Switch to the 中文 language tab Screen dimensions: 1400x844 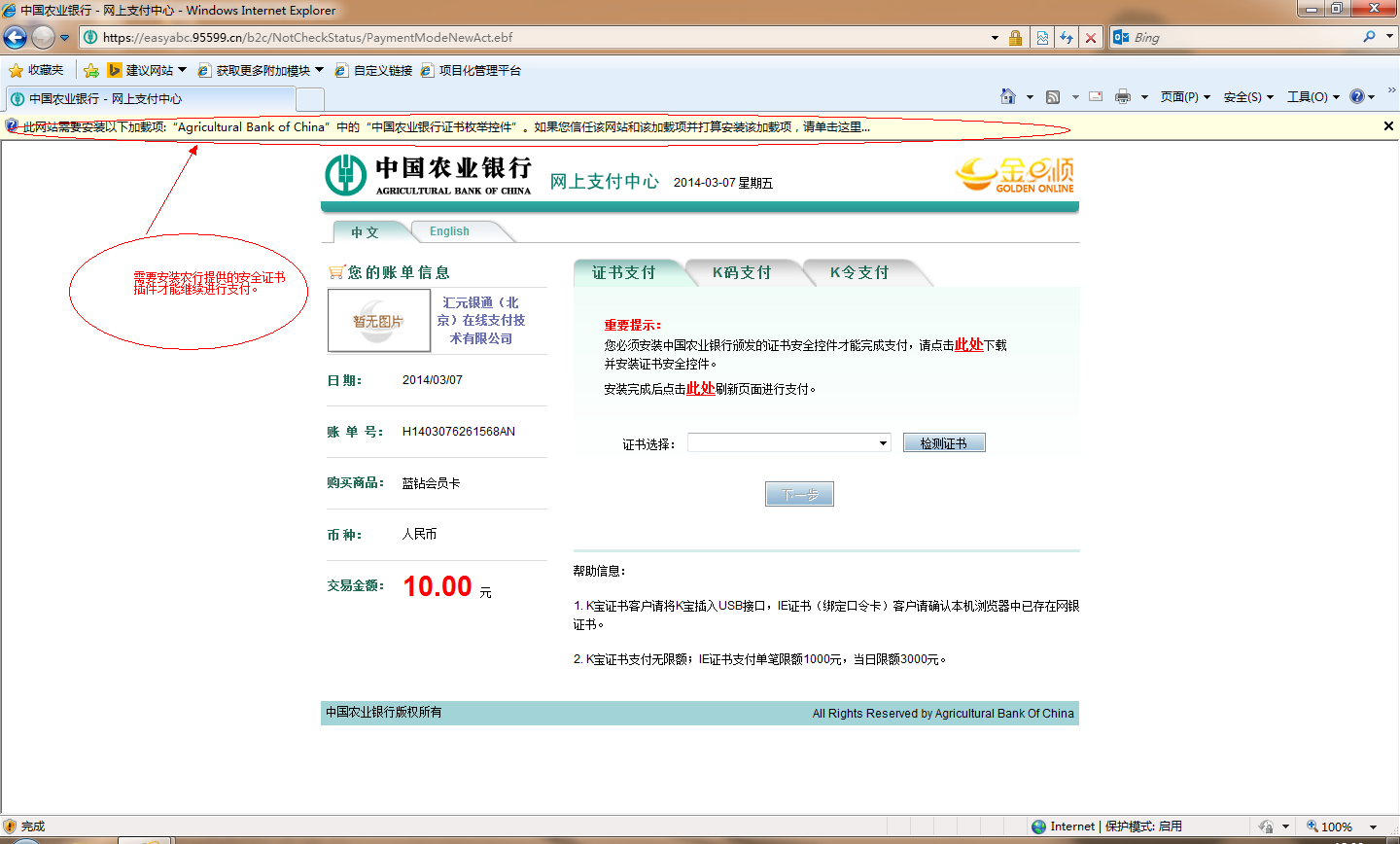[x=365, y=232]
